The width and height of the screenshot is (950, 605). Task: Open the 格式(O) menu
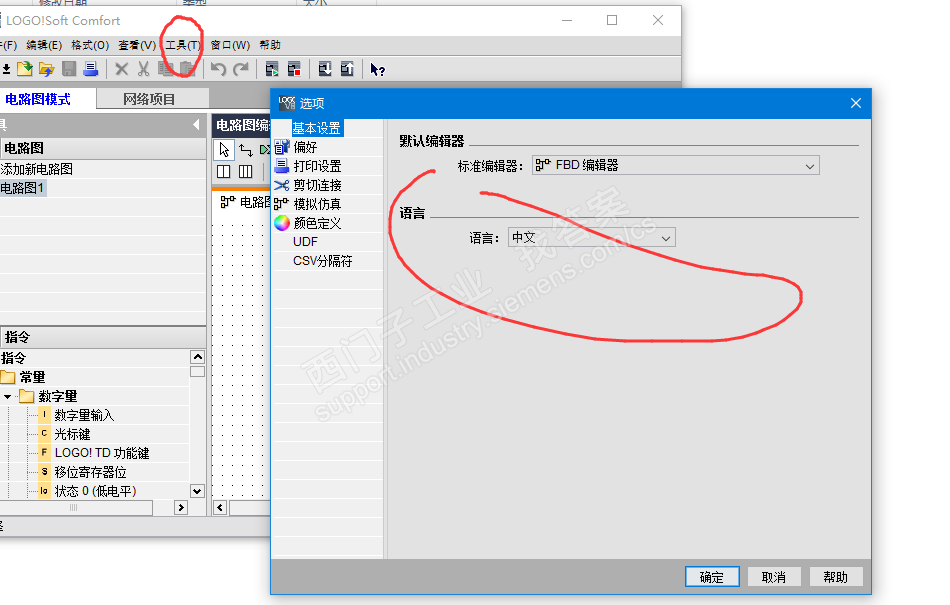coord(90,45)
